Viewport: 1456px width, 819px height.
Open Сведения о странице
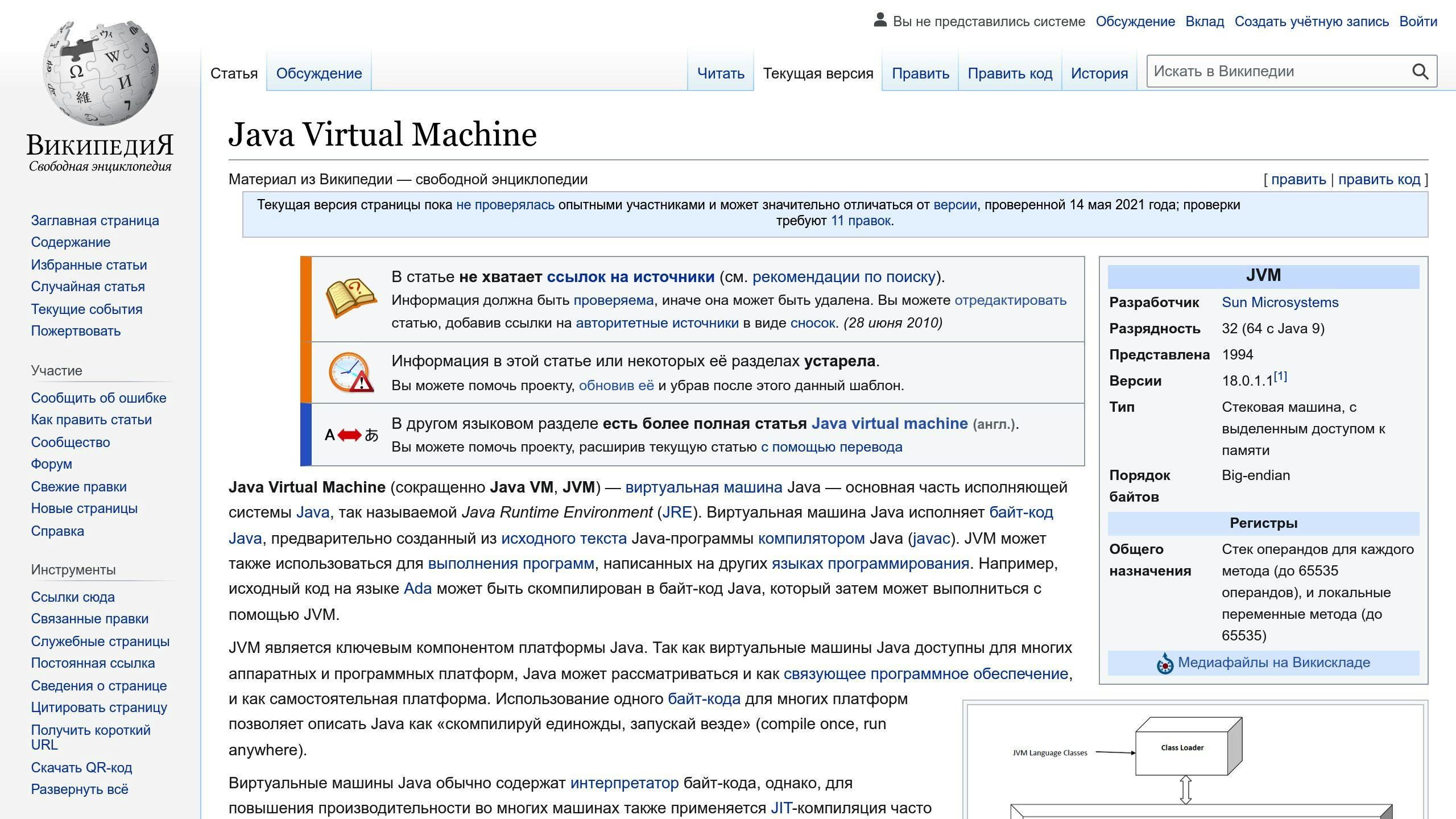(99, 686)
